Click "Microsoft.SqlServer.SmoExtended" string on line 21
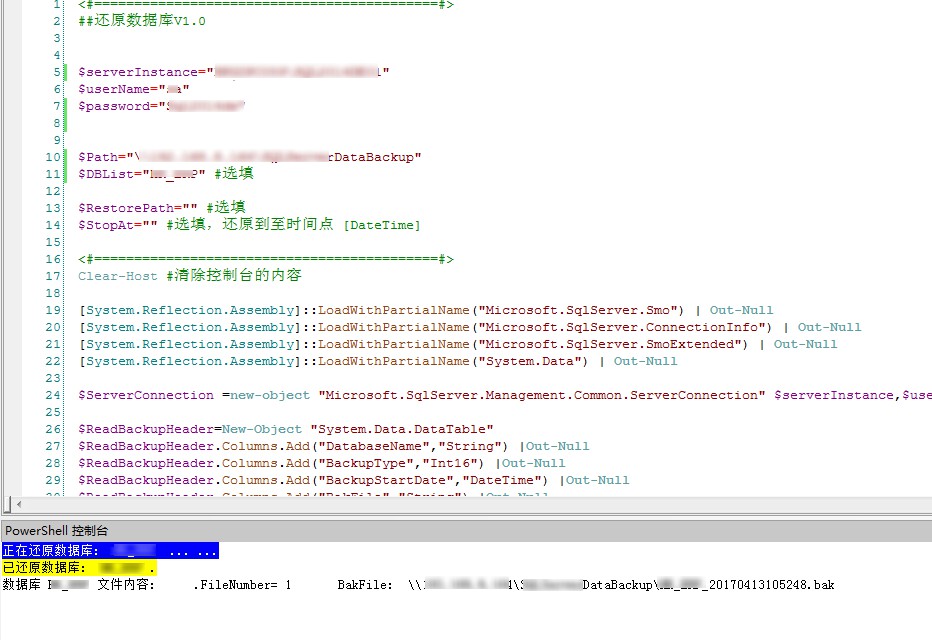 (610, 344)
